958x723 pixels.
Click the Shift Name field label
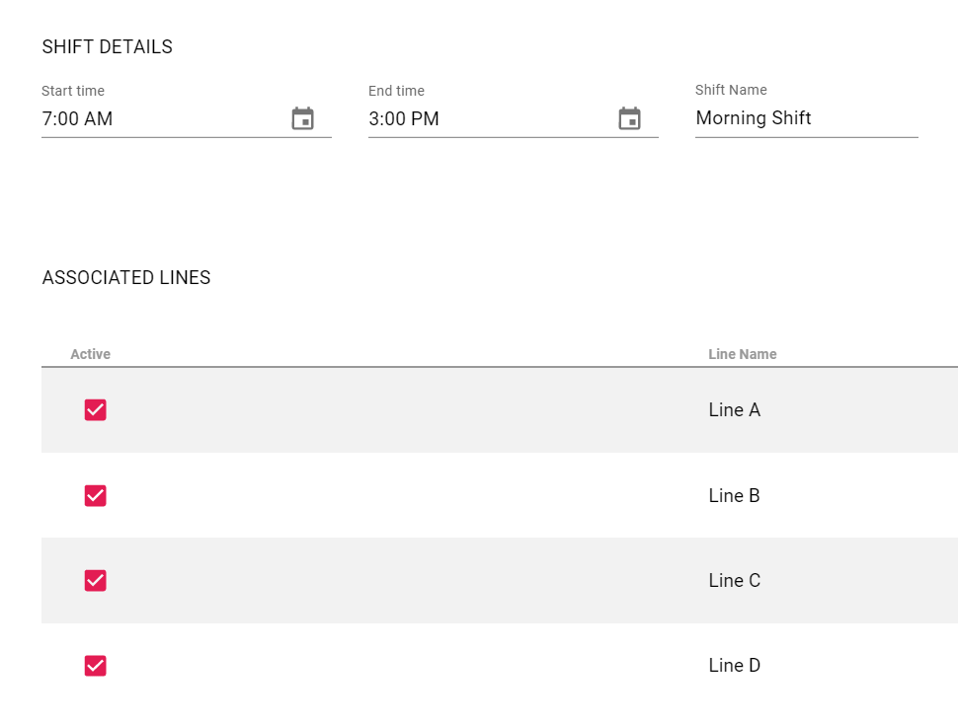731,90
